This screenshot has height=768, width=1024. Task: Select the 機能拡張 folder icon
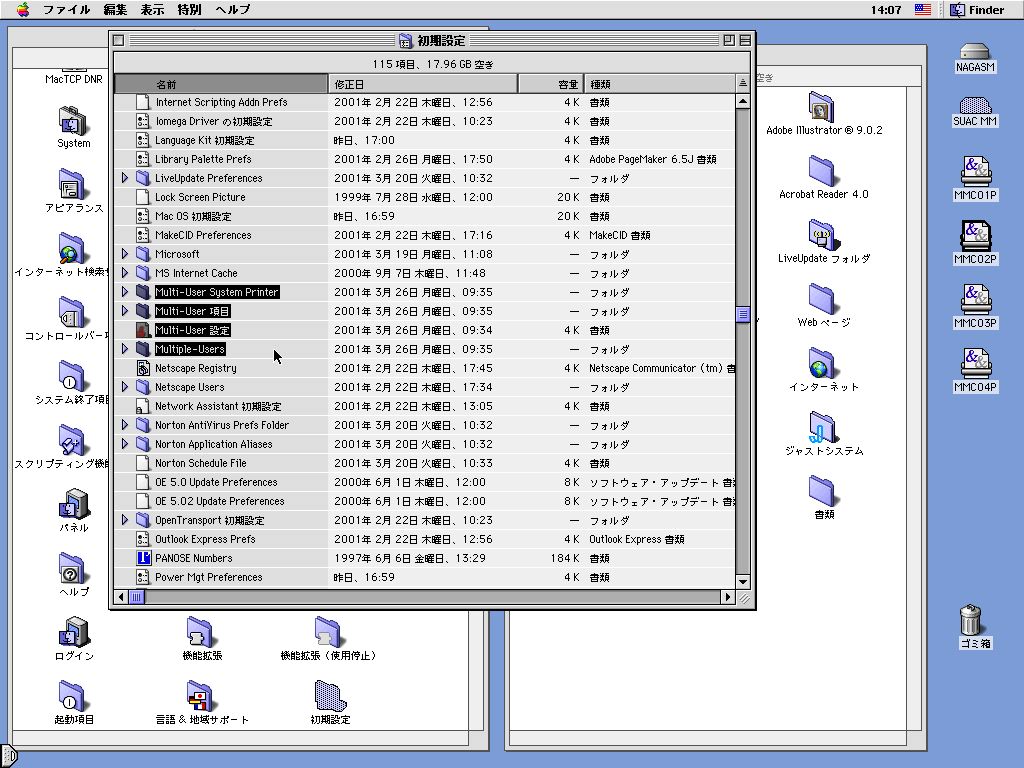pyautogui.click(x=200, y=632)
